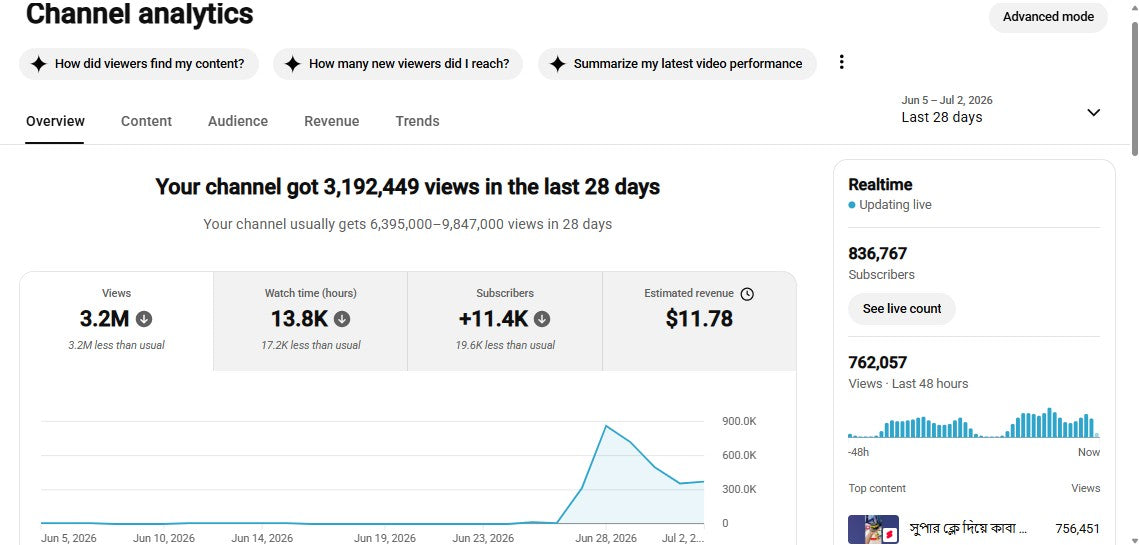Switch to the Overview tab
Image resolution: width=1139 pixels, height=545 pixels.
point(55,121)
